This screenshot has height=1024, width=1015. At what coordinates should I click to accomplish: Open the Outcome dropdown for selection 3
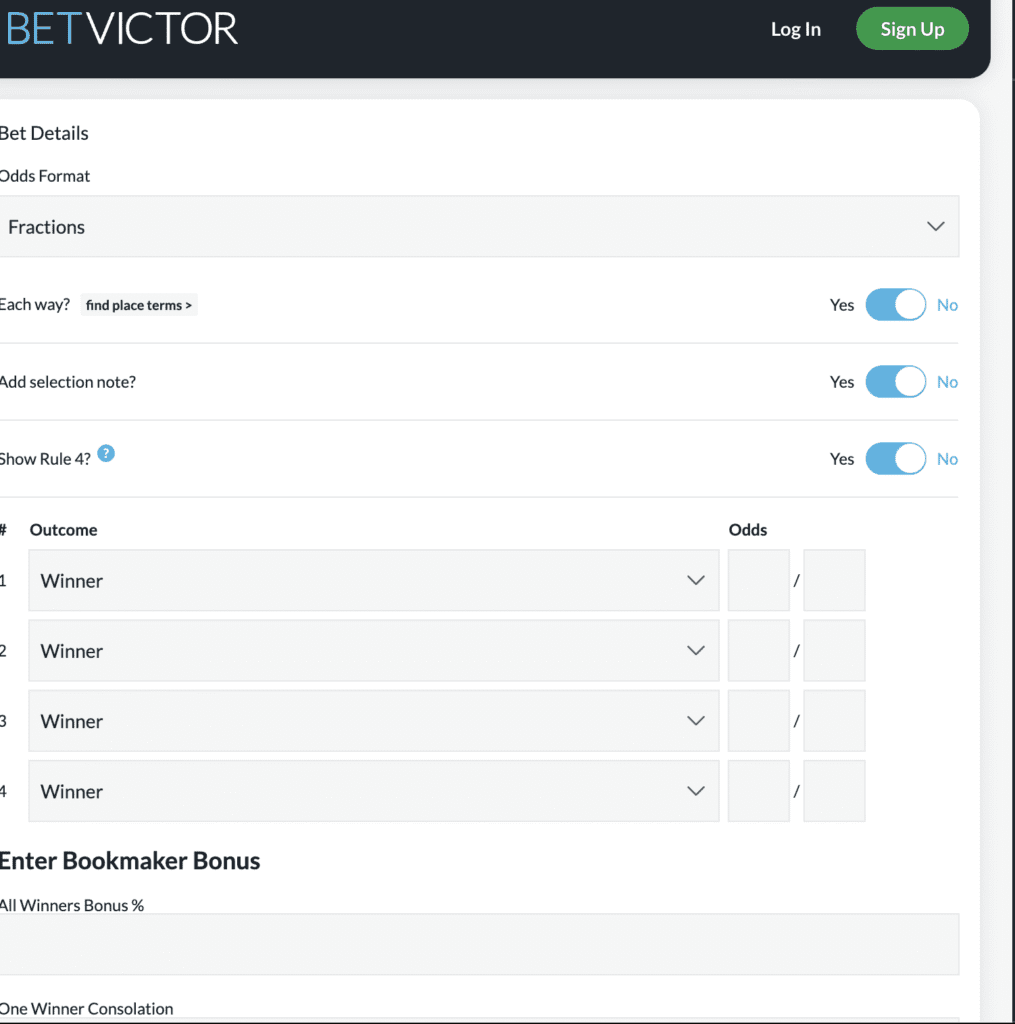coord(373,721)
